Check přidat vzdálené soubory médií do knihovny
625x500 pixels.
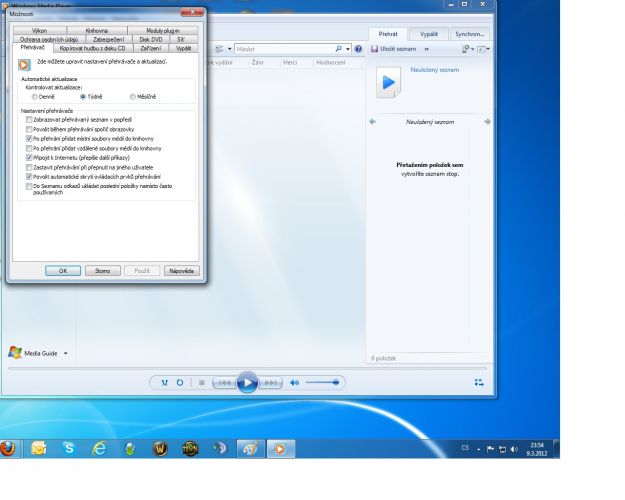click(x=29, y=148)
